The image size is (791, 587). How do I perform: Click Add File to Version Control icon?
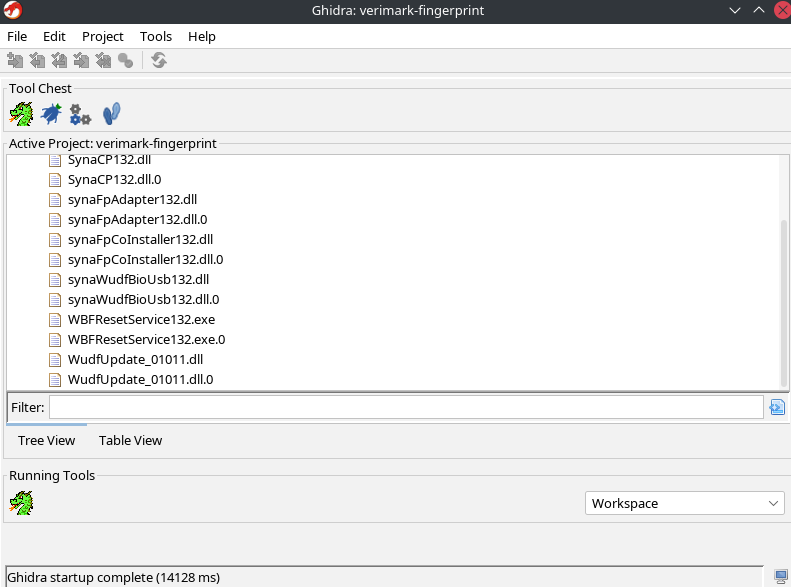tap(15, 61)
